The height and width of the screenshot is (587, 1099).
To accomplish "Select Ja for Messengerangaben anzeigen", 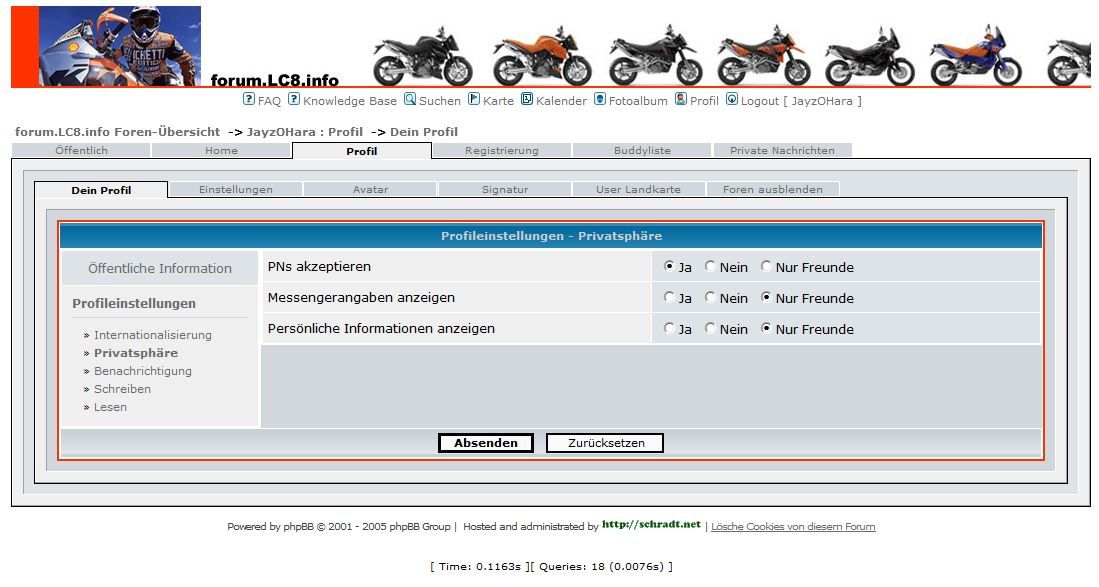I will (x=670, y=298).
